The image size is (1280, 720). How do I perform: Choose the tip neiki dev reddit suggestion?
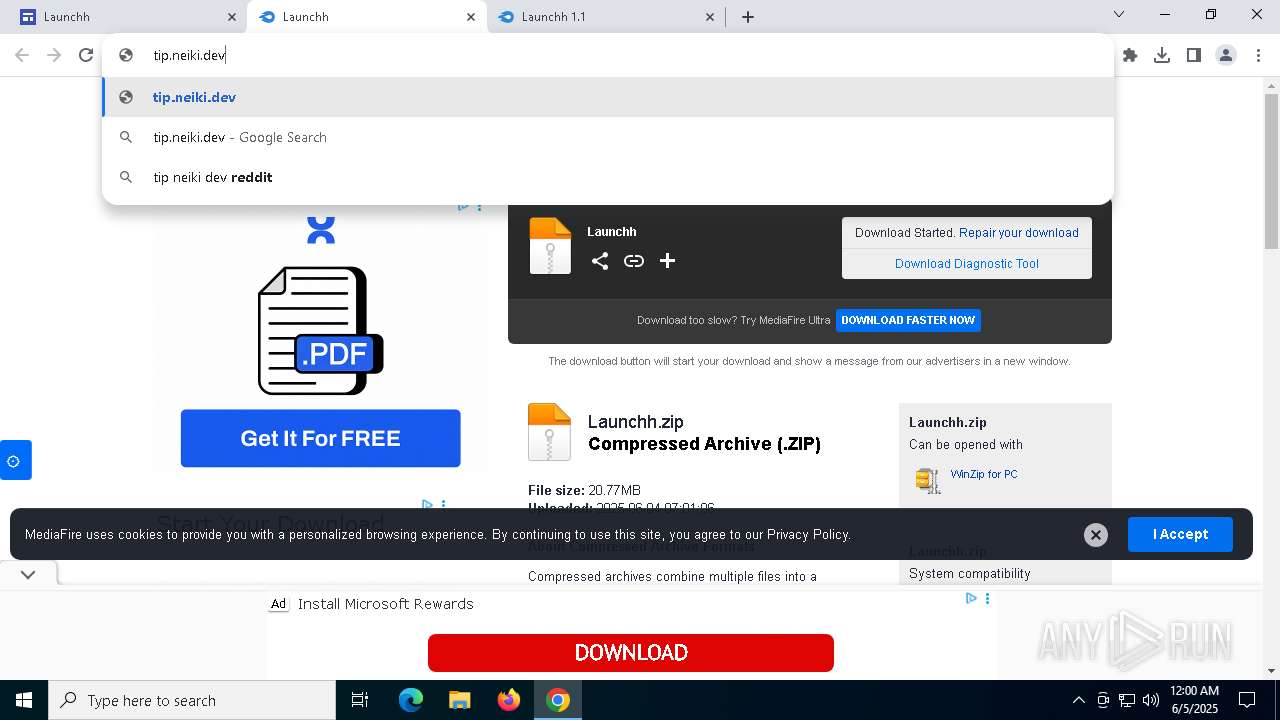(x=608, y=177)
